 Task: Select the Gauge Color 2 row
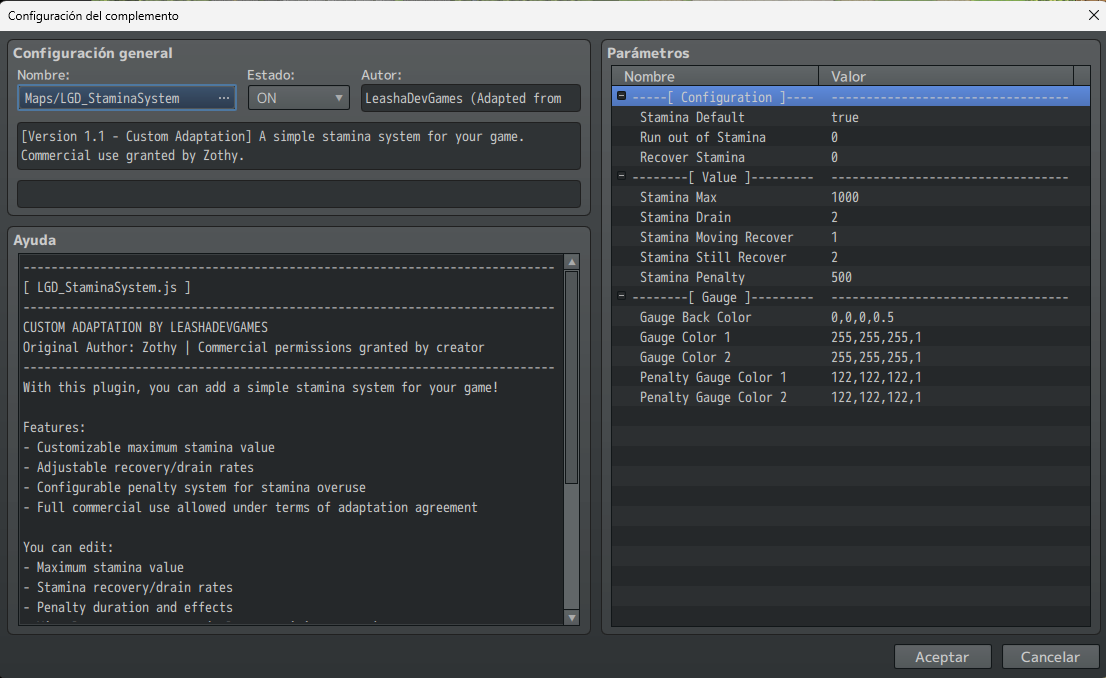point(851,357)
